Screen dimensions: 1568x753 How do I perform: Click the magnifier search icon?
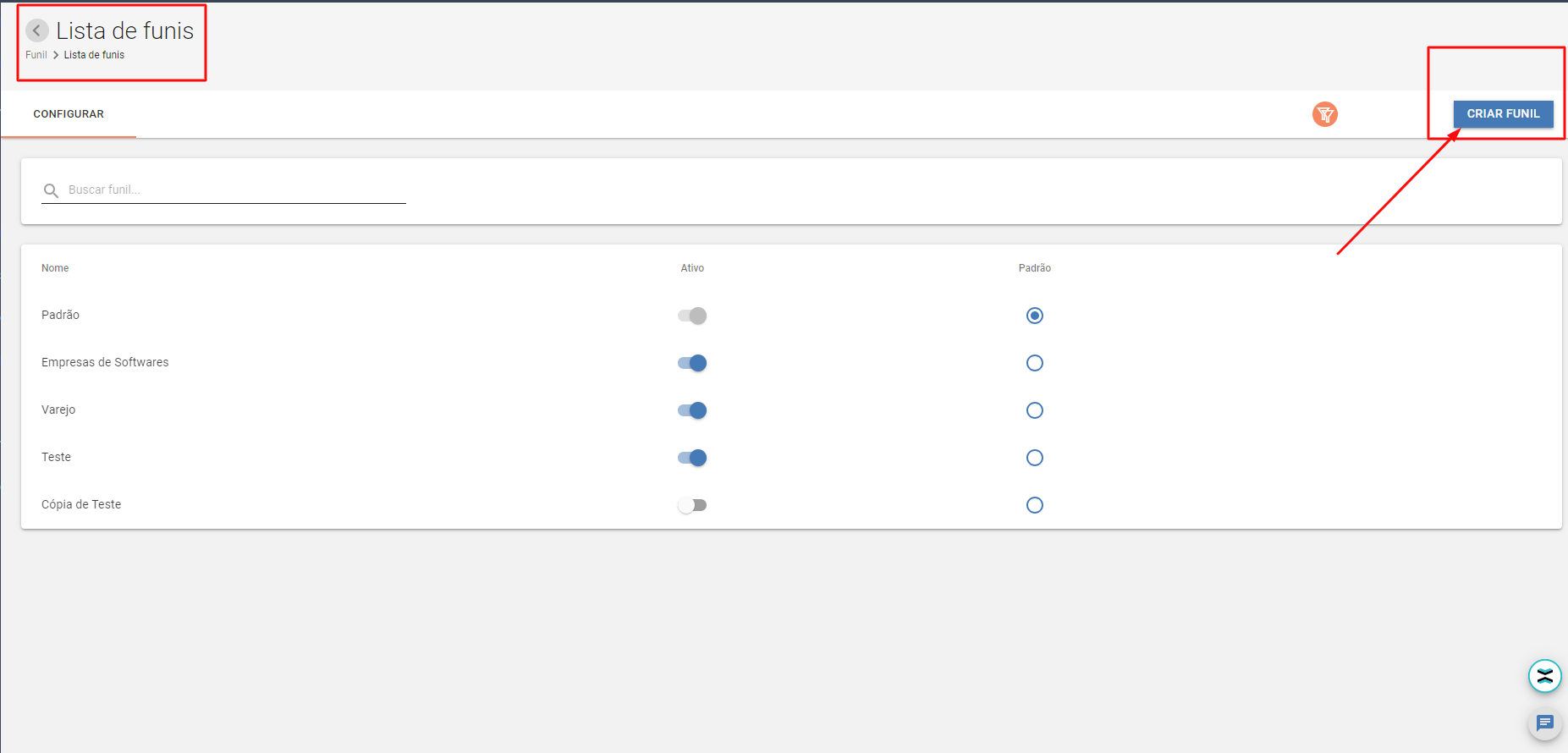pyautogui.click(x=51, y=190)
